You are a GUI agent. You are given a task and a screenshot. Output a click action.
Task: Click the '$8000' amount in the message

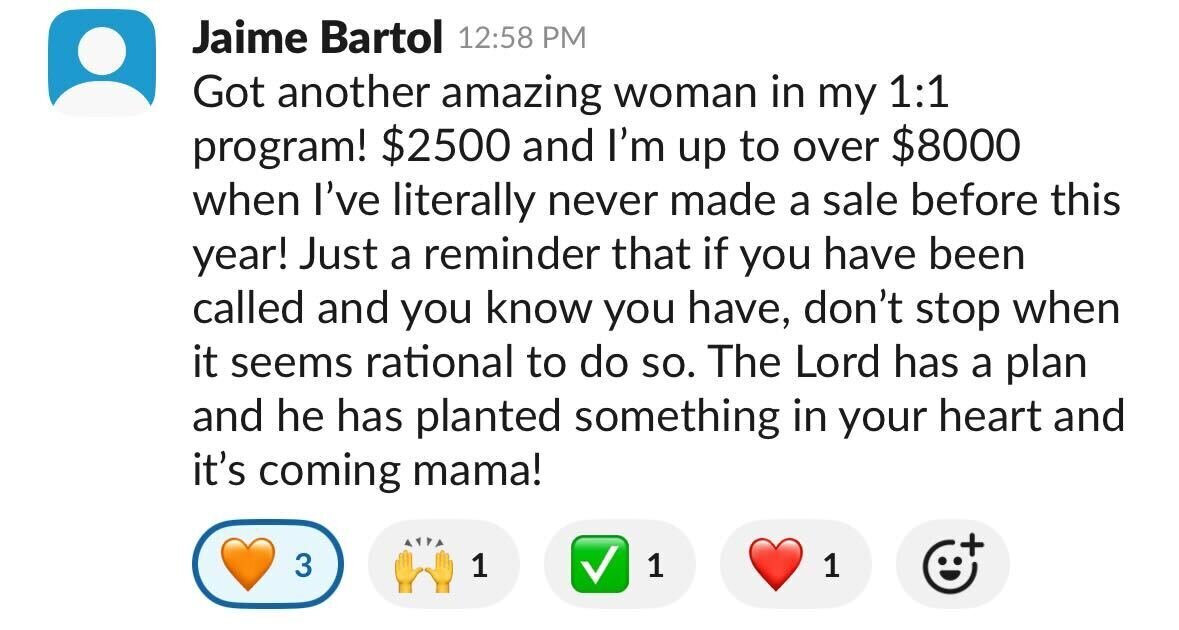click(x=955, y=145)
